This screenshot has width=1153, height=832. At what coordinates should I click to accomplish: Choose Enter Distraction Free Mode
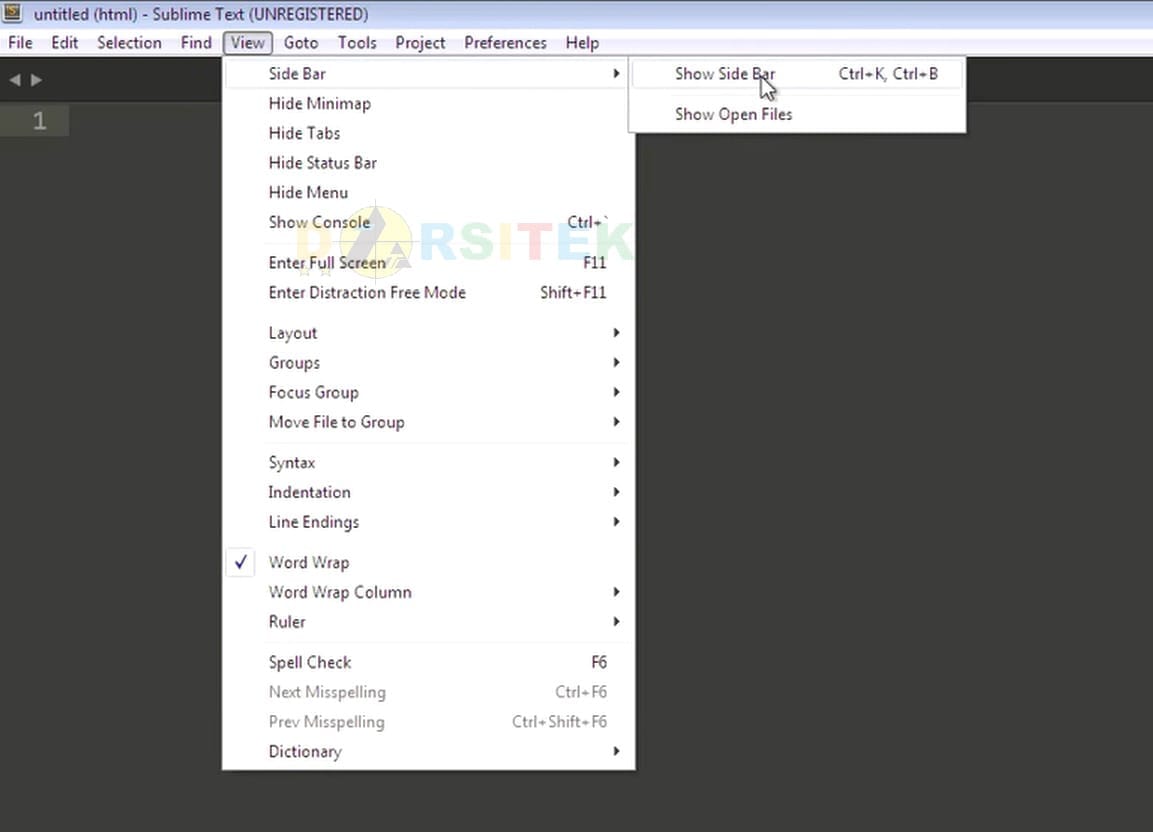(429, 292)
